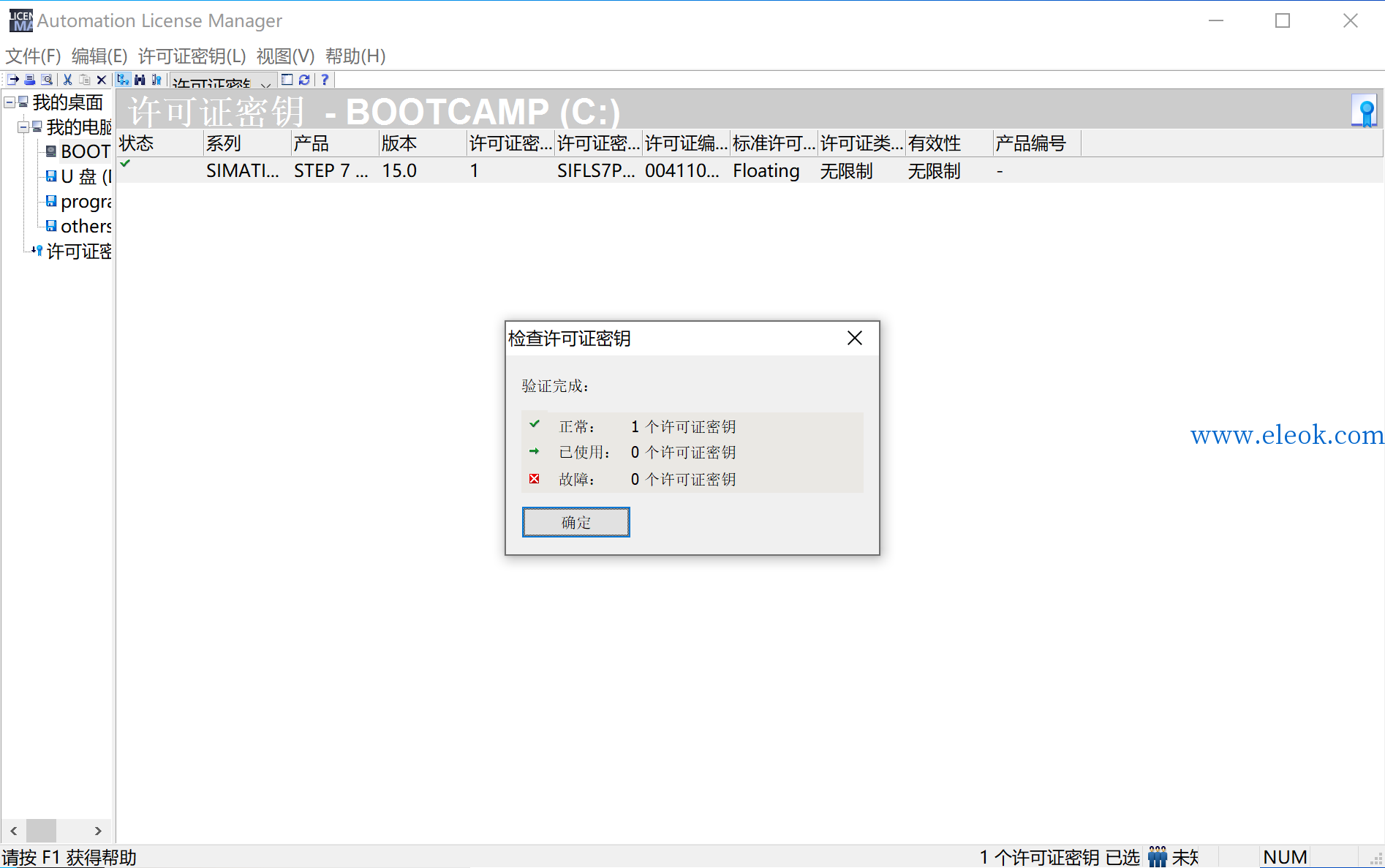
Task: Click the binoculars find toolbar icon
Action: [x=140, y=80]
